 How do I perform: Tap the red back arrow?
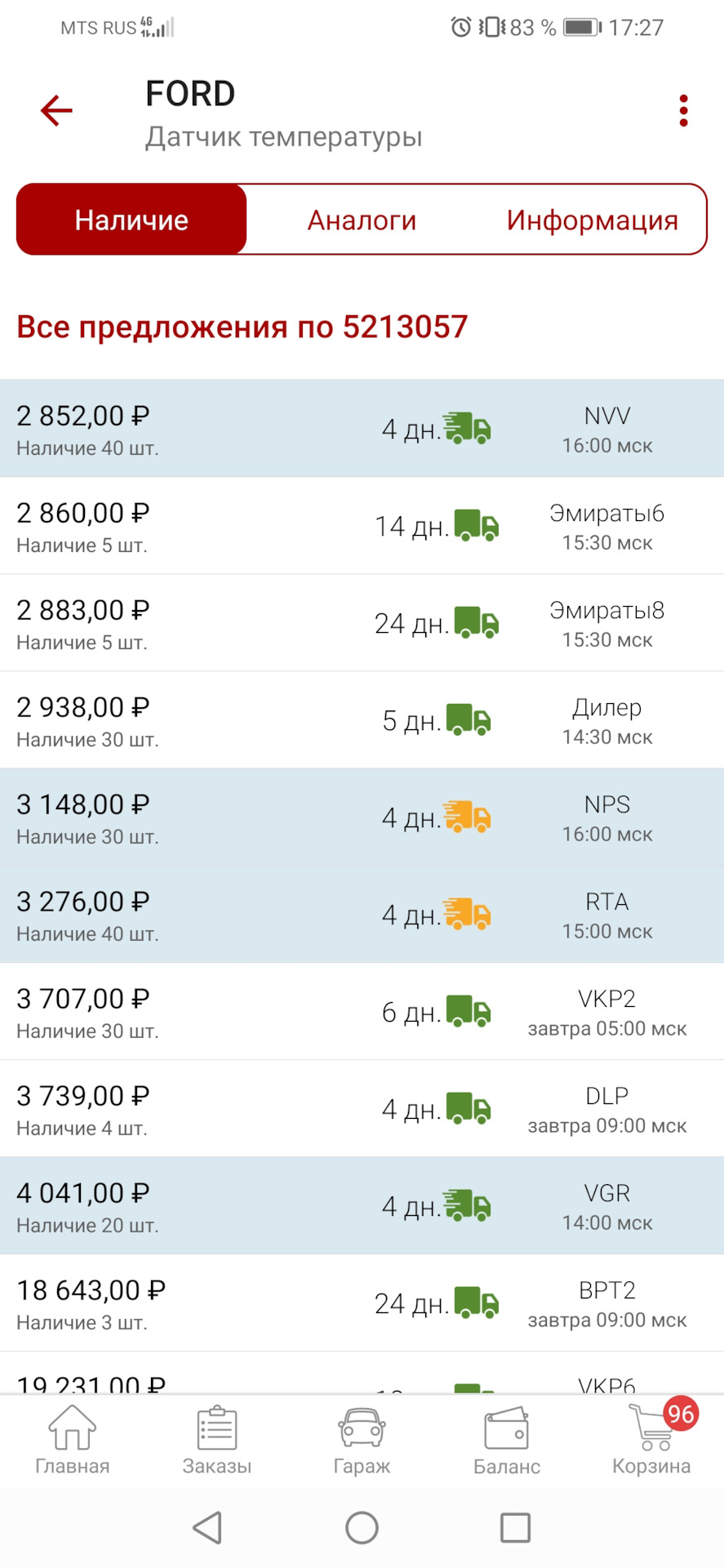click(x=56, y=111)
